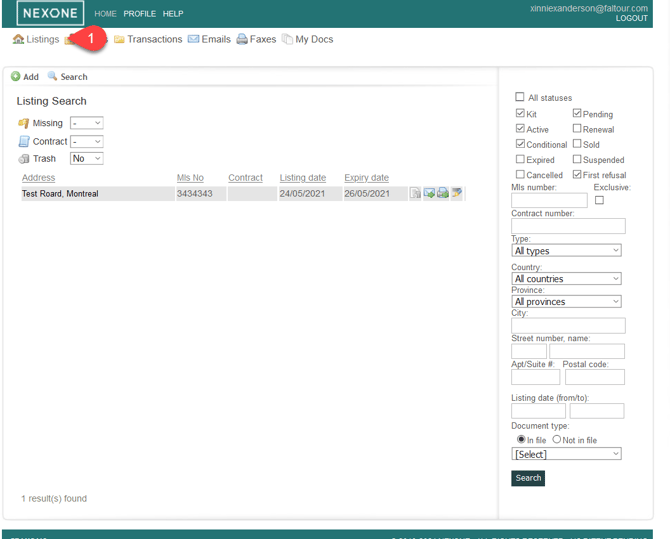Click the magnifier Search toolbar icon
670x539 pixels.
[x=52, y=77]
